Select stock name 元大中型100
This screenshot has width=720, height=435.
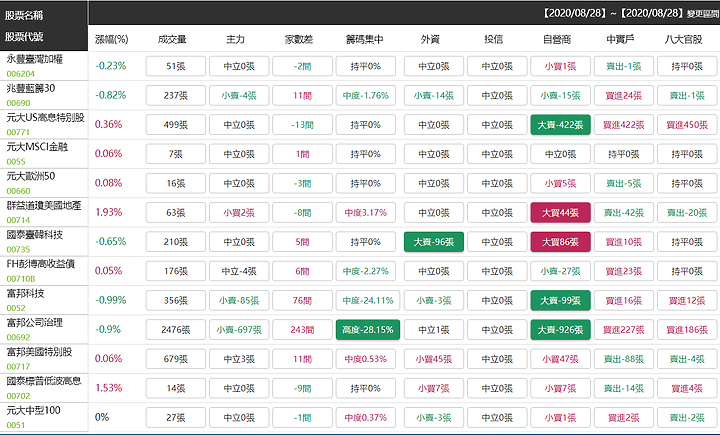pyautogui.click(x=33, y=411)
